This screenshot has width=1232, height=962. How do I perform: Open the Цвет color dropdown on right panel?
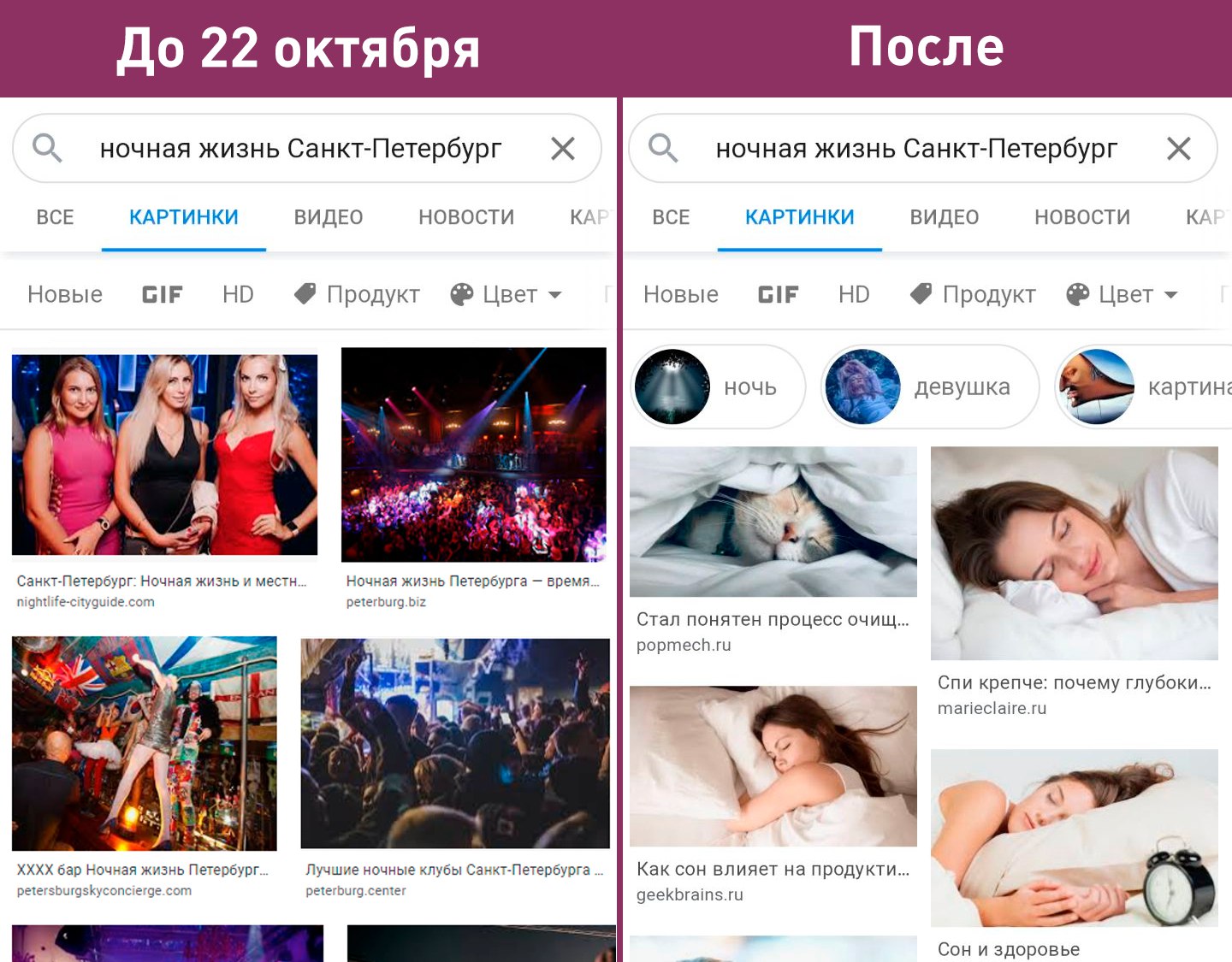(x=1122, y=294)
